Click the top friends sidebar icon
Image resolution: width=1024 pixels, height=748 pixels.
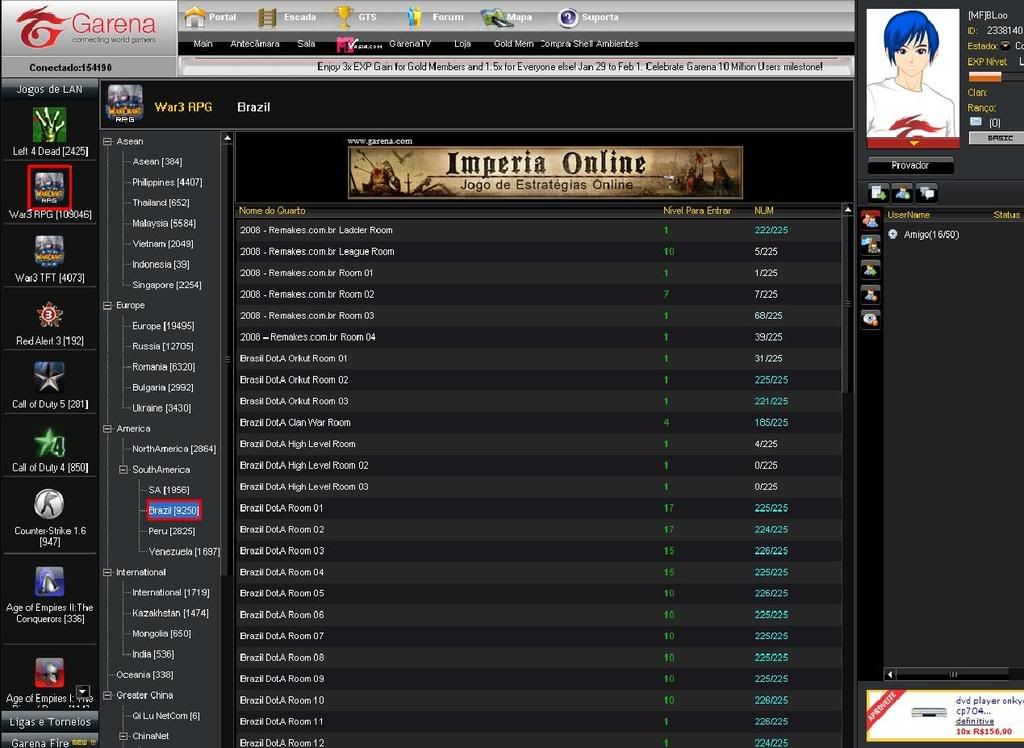[871, 220]
